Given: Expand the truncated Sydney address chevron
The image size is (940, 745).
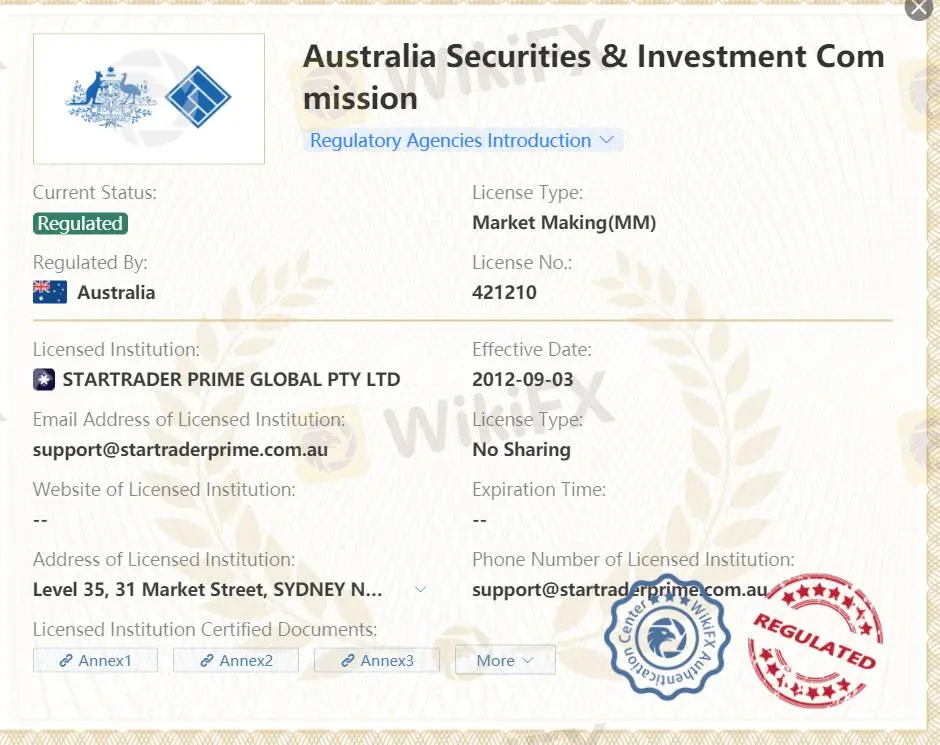Looking at the screenshot, I should point(420,590).
